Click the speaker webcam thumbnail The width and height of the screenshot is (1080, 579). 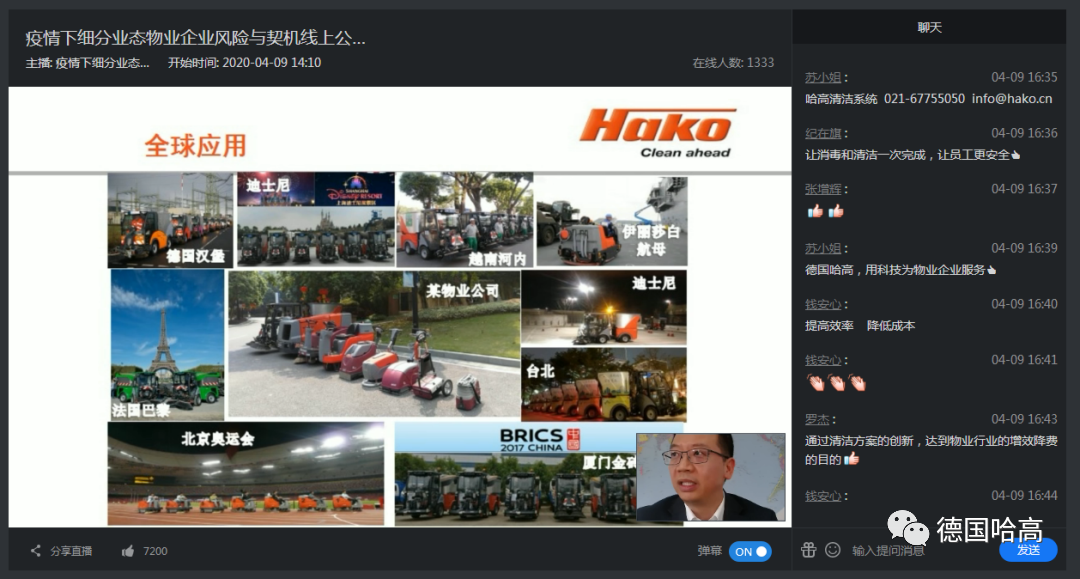coord(710,477)
